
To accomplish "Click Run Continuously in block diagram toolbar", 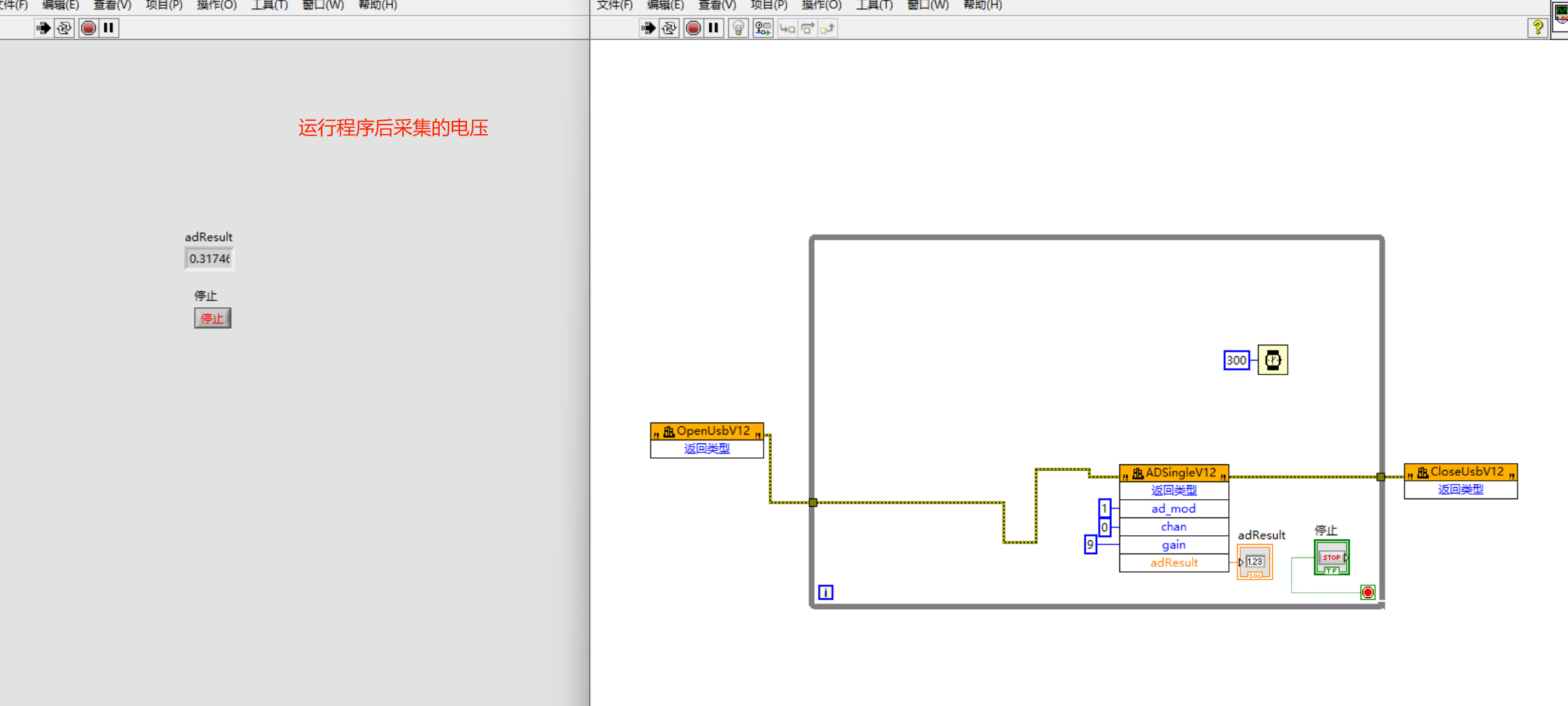I will coord(669,28).
